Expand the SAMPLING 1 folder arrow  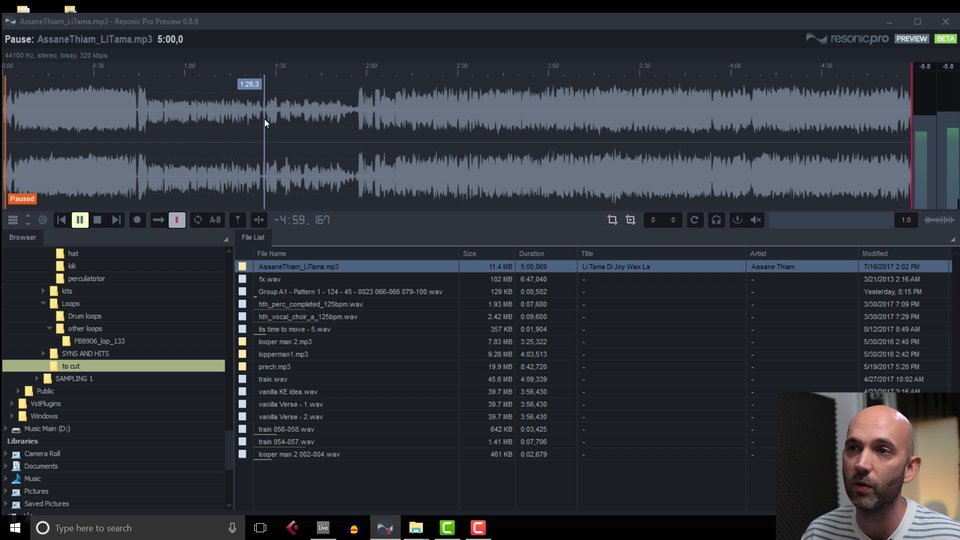(x=37, y=378)
